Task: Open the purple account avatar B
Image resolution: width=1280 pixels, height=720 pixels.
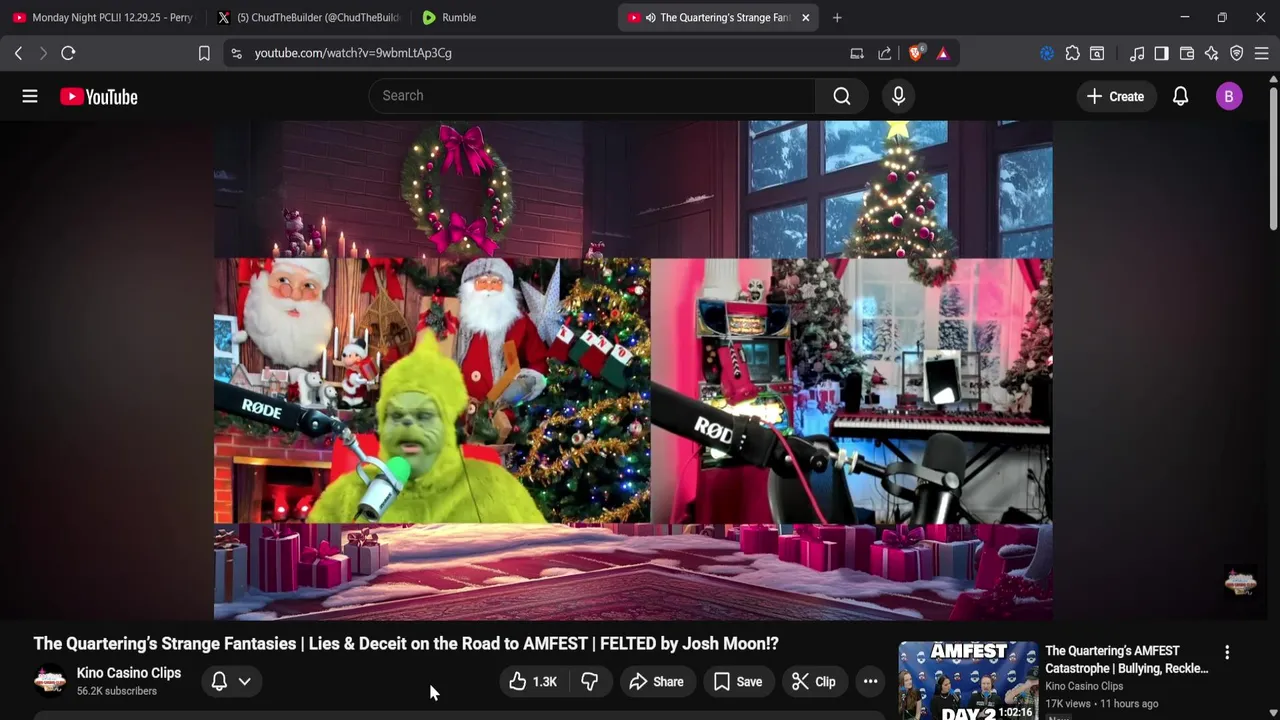Action: click(1229, 96)
